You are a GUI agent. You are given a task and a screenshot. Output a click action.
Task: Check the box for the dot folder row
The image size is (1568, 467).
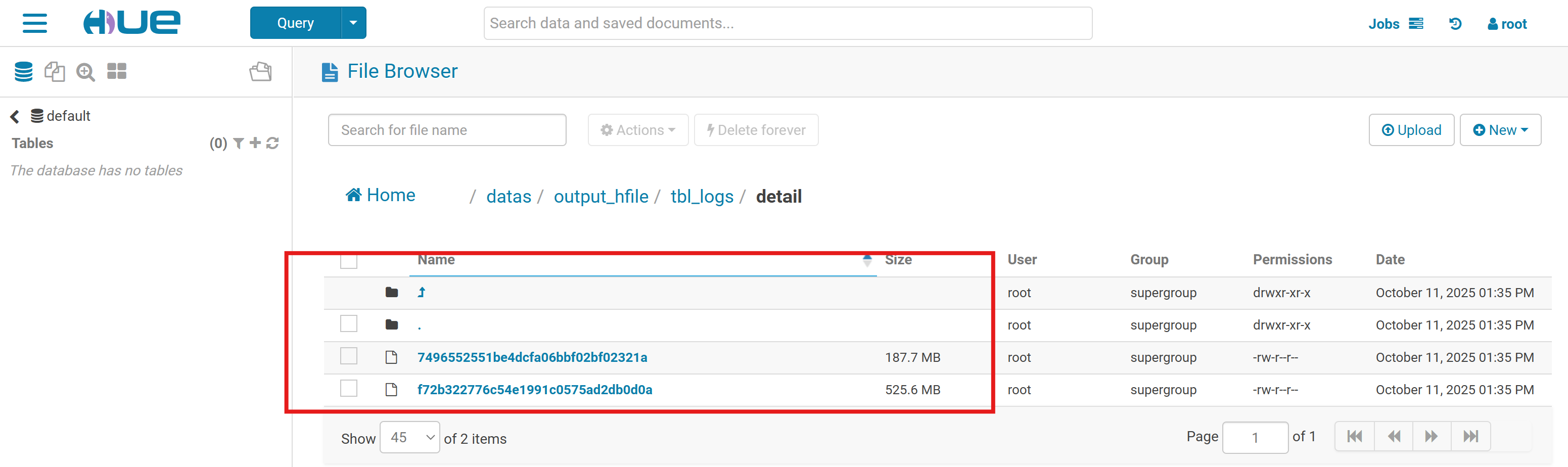pos(349,323)
